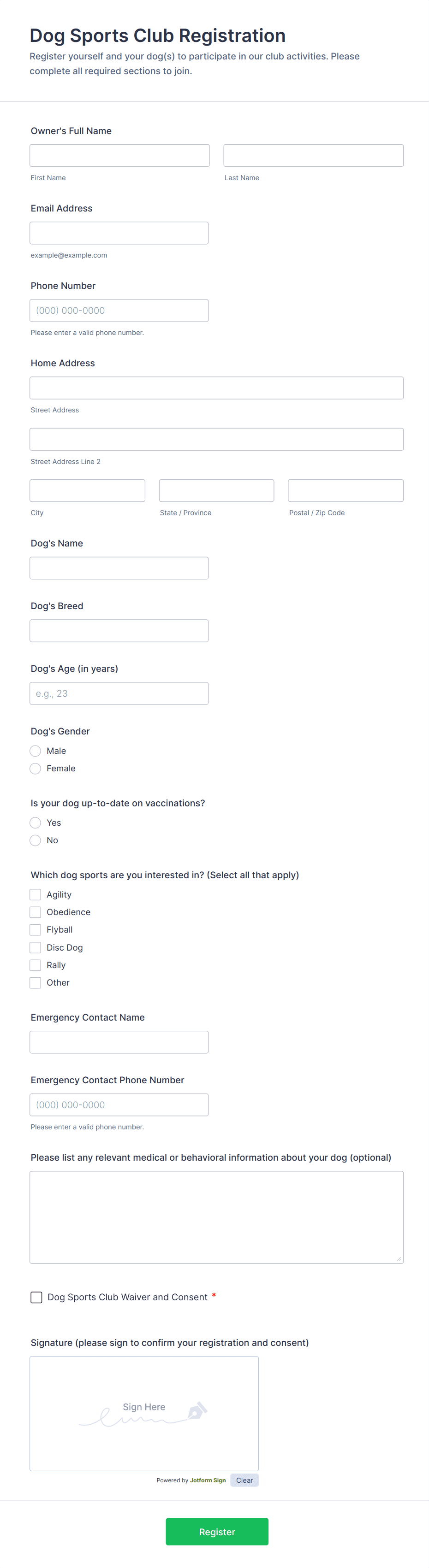Select the Male radio button
The width and height of the screenshot is (429, 1568).
click(x=36, y=751)
